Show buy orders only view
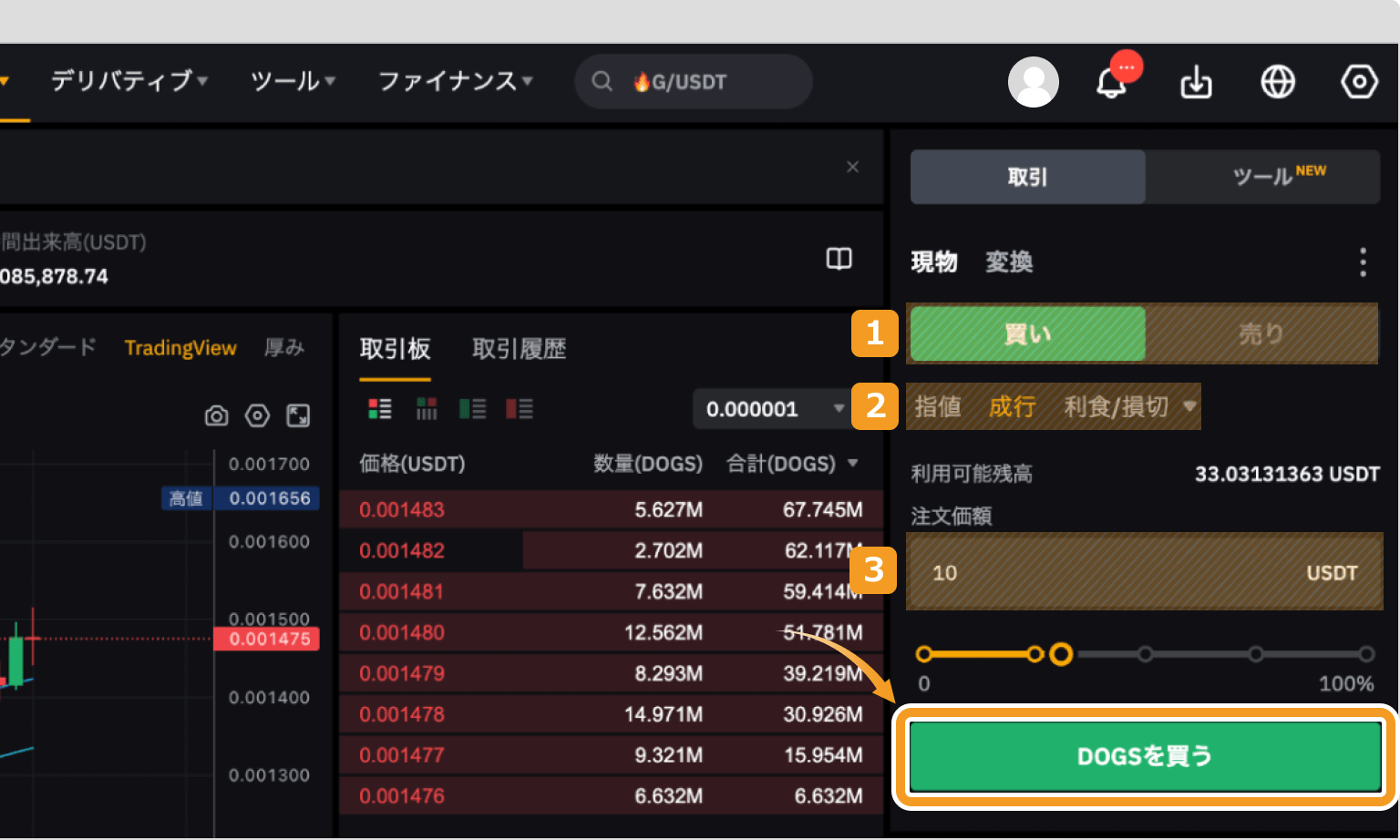The image size is (1400, 840). (x=472, y=408)
